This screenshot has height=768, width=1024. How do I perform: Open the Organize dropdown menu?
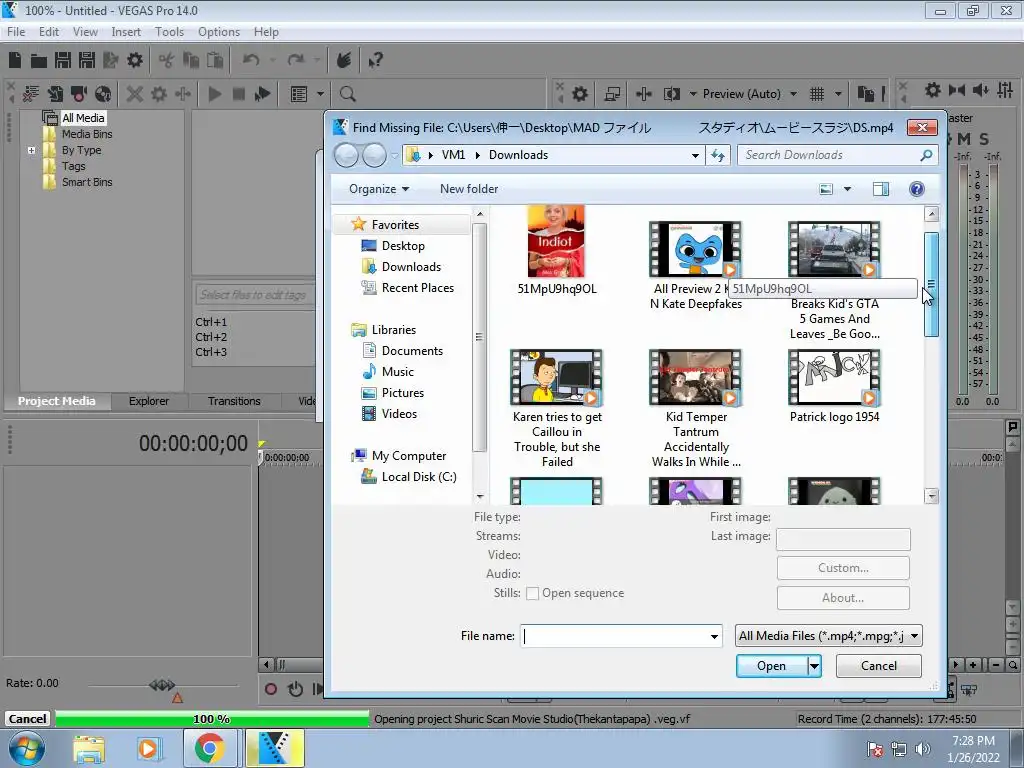click(x=379, y=189)
